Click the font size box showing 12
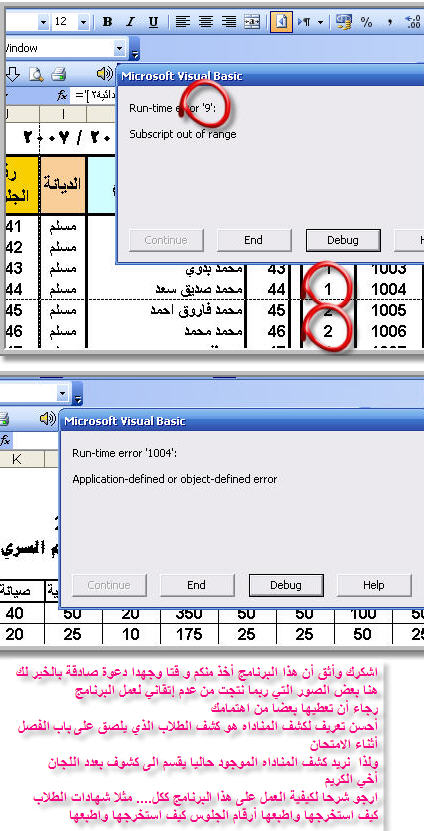Screen dimensions: 424x831 pyautogui.click(x=64, y=22)
